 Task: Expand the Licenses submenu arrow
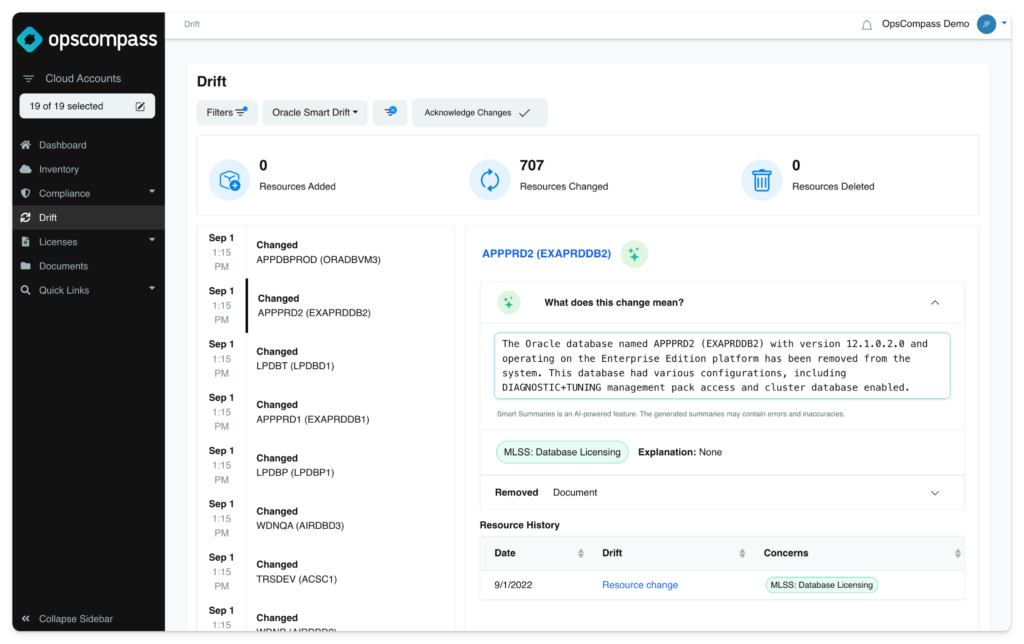pos(152,240)
